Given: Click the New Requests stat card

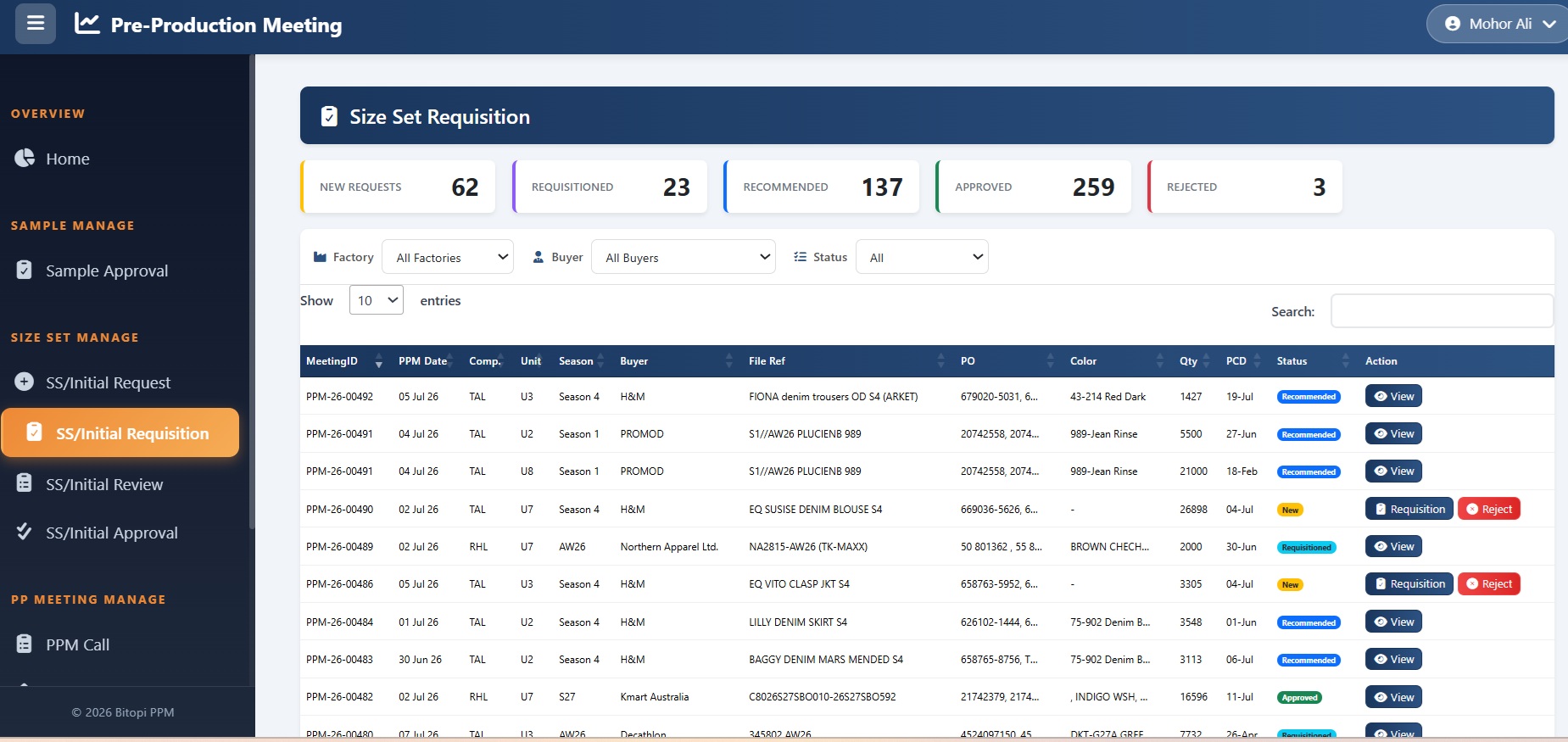Looking at the screenshot, I should 398,187.
